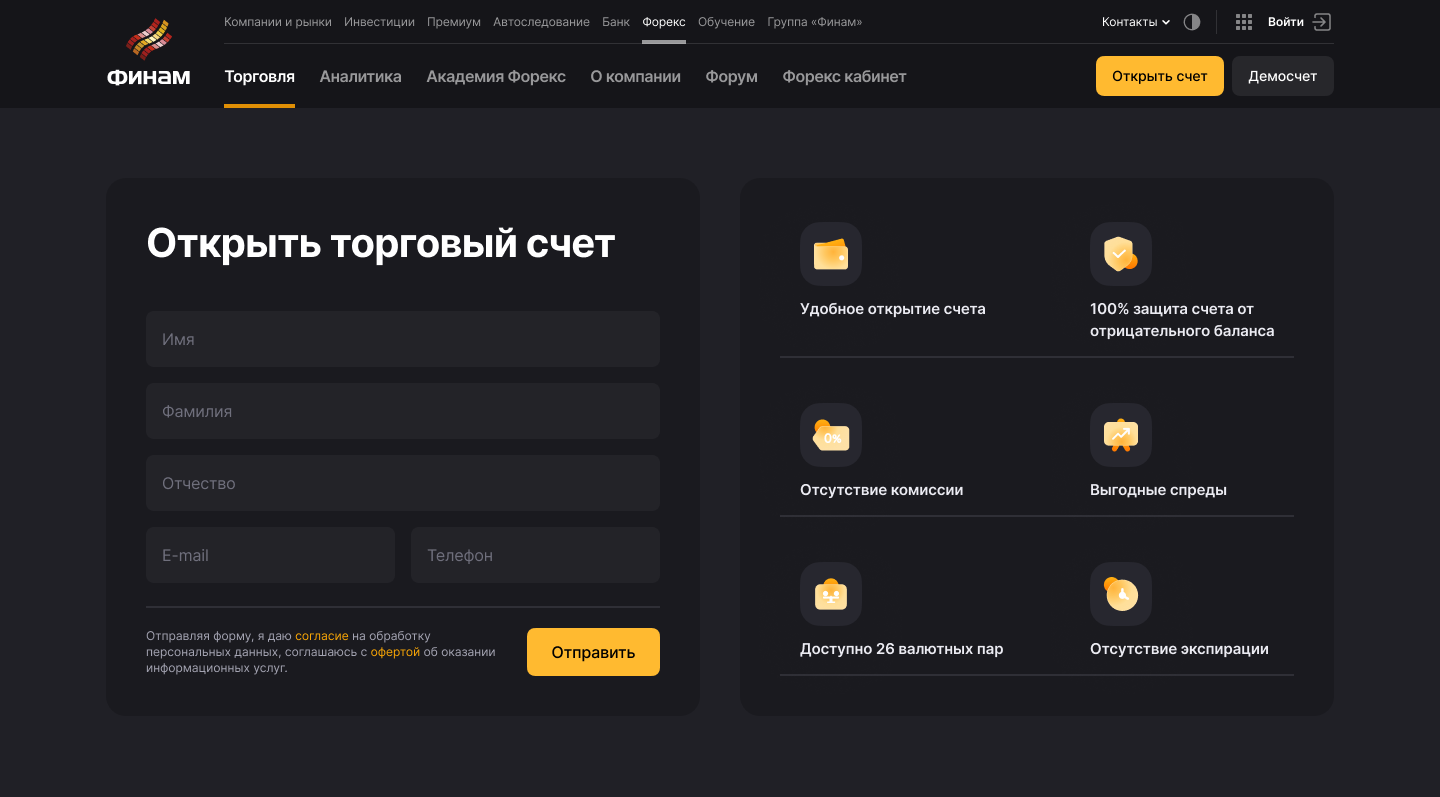Click the Войти link
Screen dimensions: 1440x797
(x=1285, y=22)
